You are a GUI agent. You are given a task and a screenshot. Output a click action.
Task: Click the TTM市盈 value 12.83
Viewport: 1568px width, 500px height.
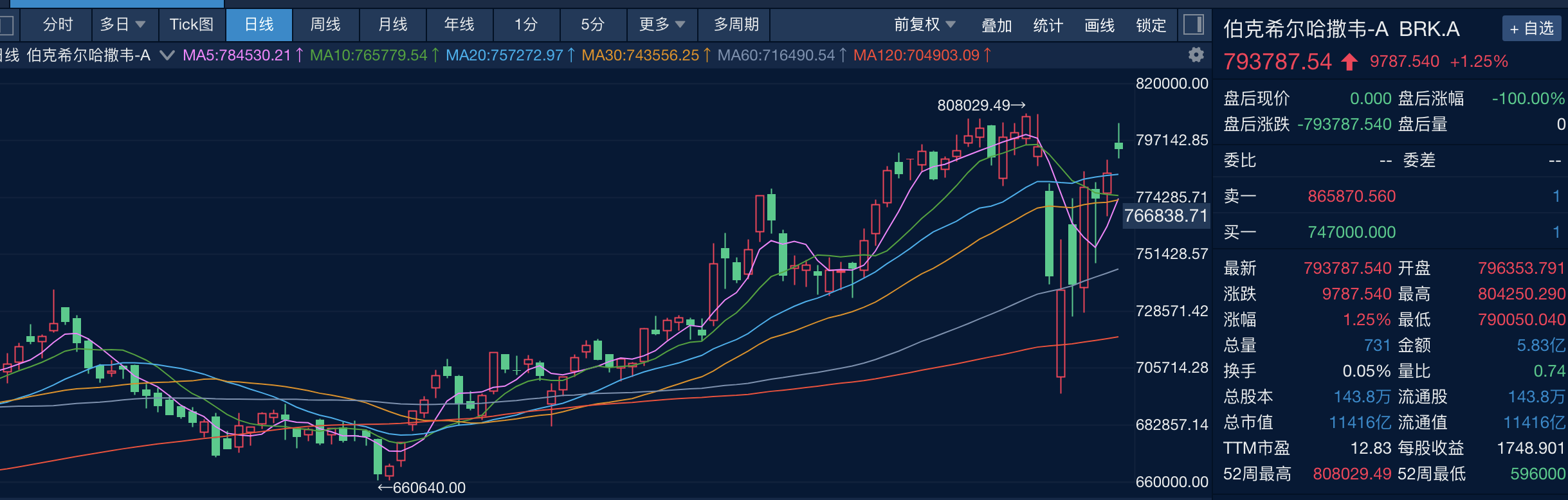pyautogui.click(x=1371, y=448)
